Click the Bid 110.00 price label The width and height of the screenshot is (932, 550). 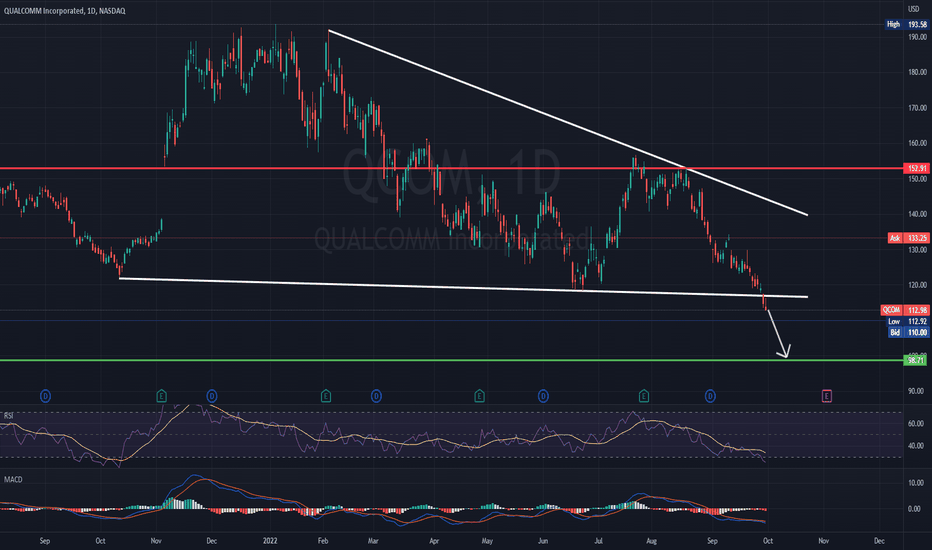tap(908, 332)
